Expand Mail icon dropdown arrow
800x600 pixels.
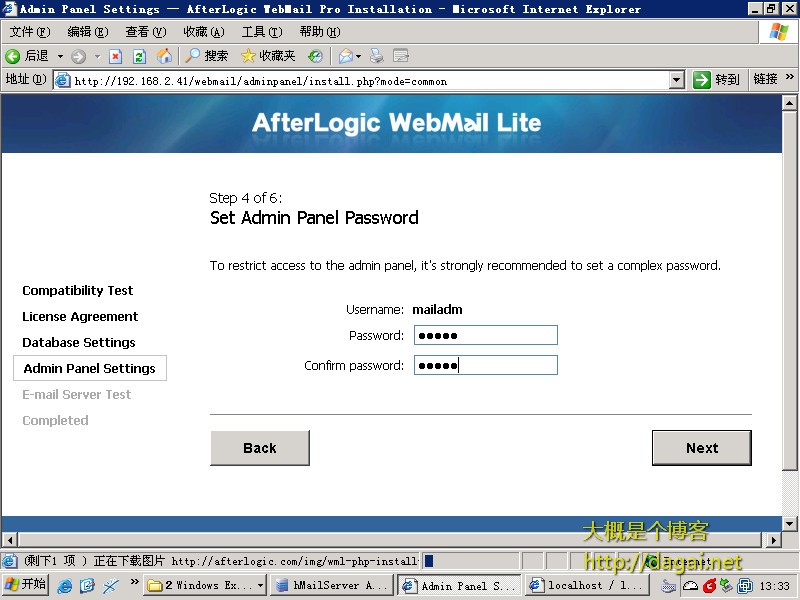[359, 56]
